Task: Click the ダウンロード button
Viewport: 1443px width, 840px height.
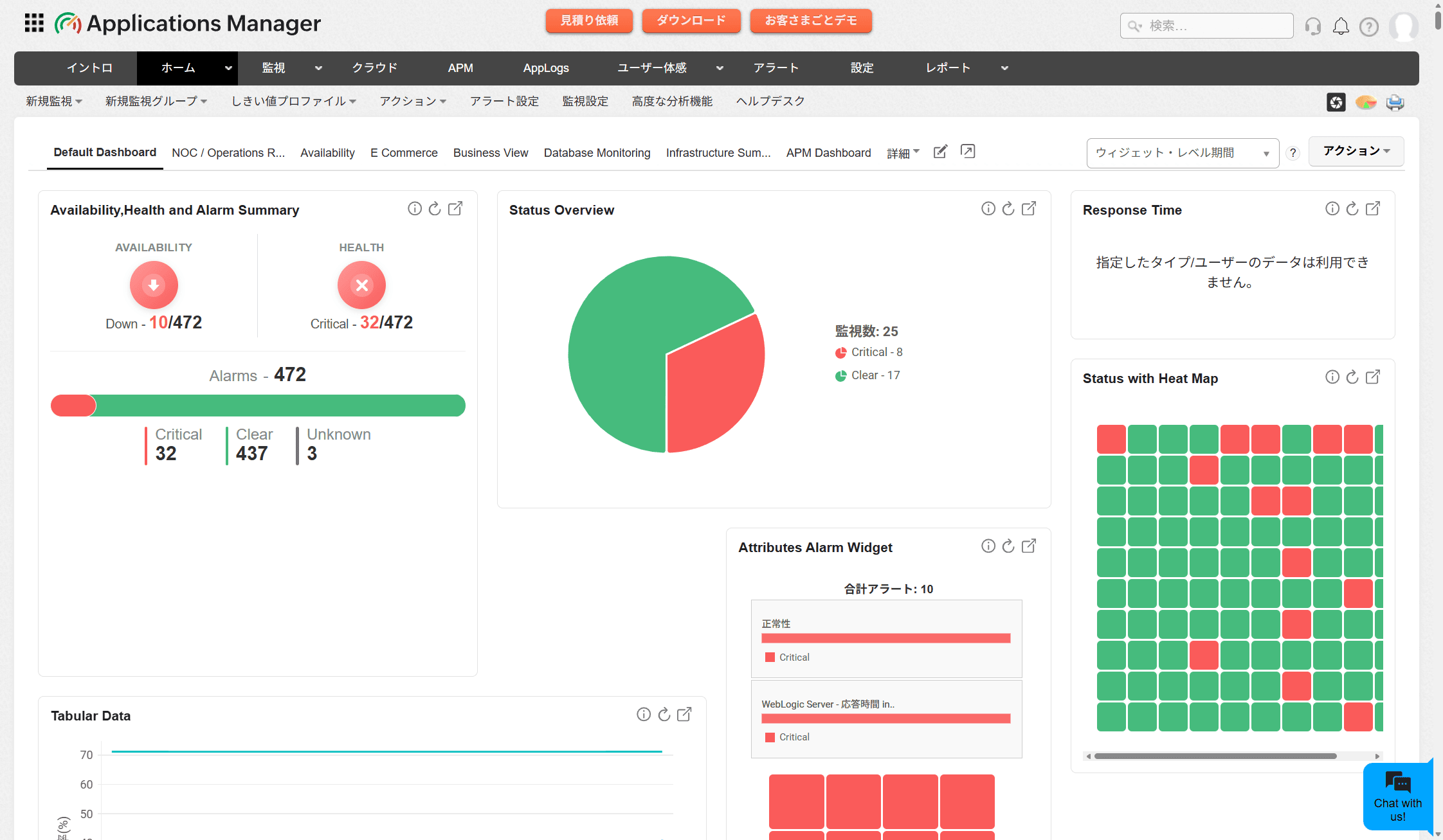Action: 691,21
